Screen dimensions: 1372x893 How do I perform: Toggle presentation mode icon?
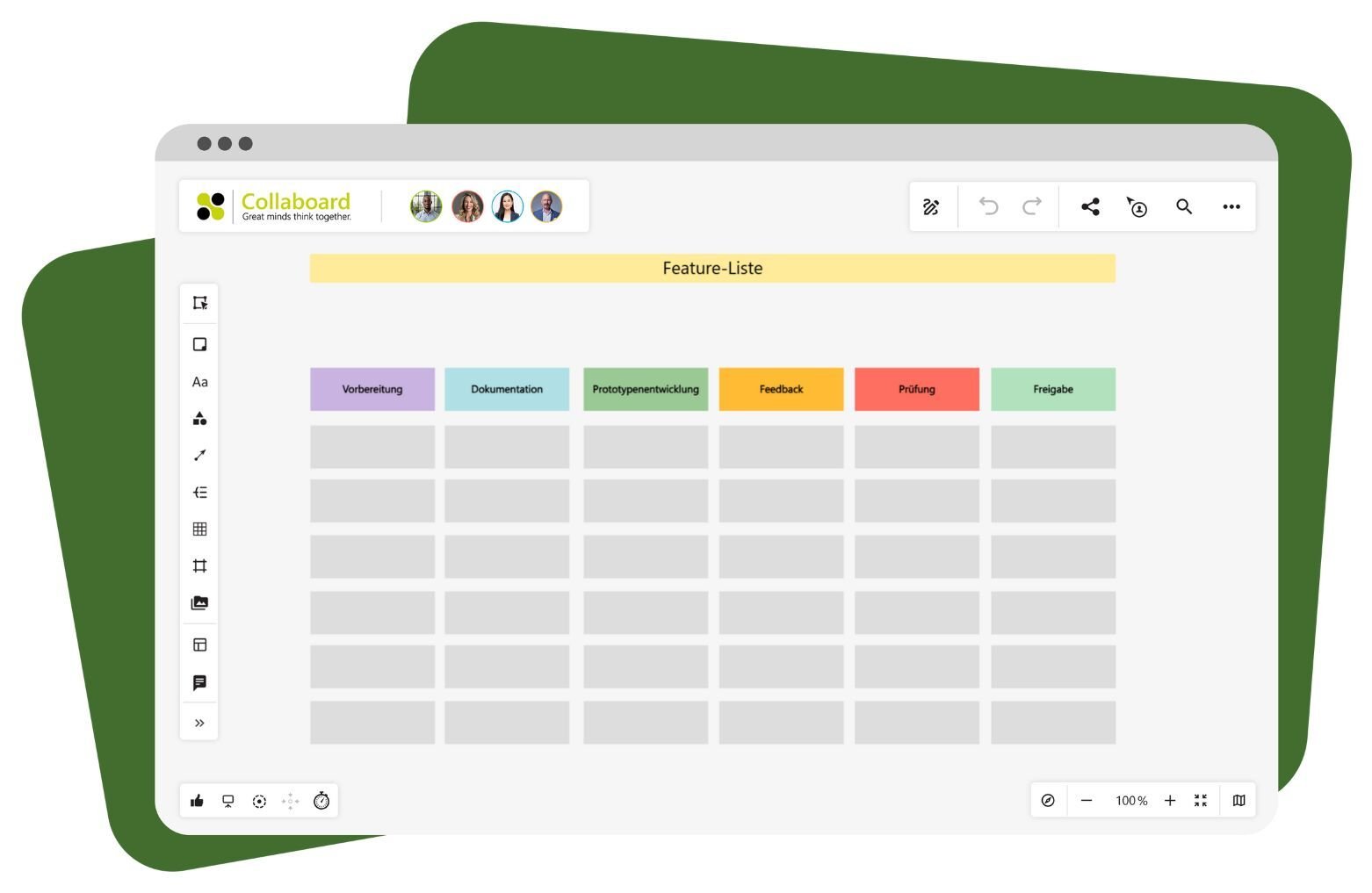(228, 801)
